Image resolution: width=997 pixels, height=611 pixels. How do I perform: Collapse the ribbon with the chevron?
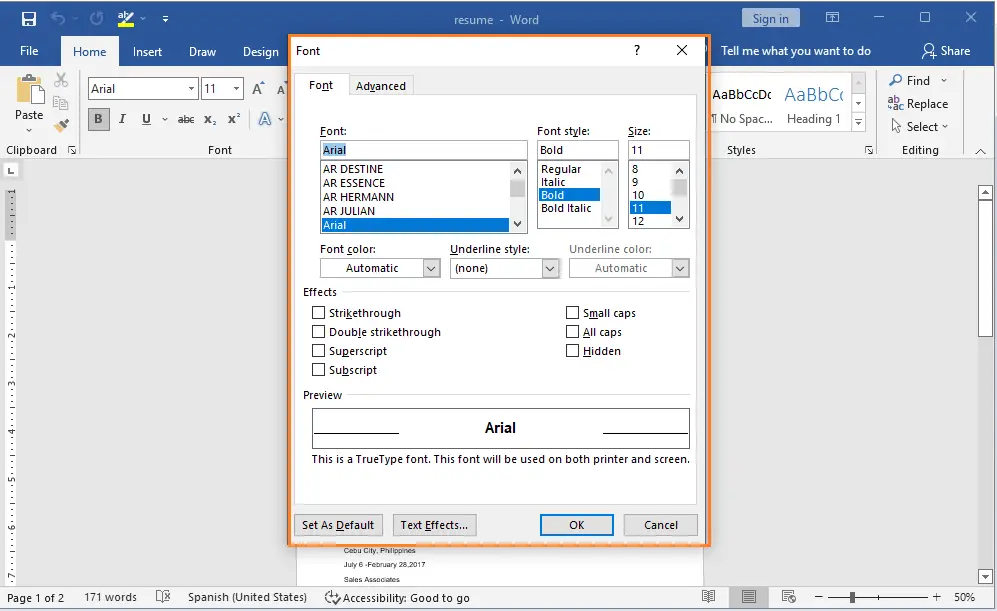pos(980,151)
